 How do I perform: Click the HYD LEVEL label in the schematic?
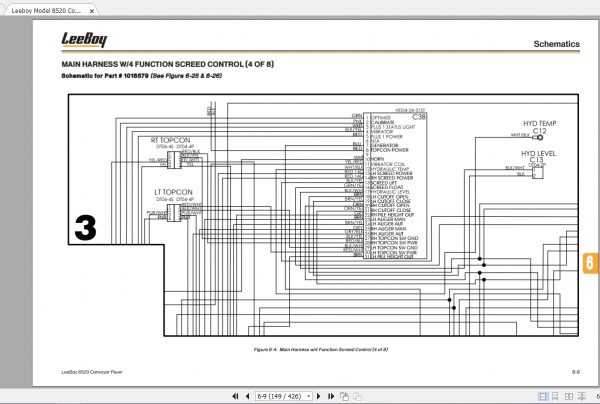[x=538, y=153]
